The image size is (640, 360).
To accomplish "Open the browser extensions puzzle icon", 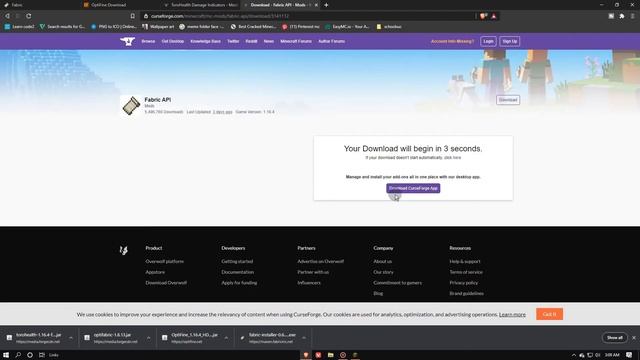I will pyautogui.click(x=622, y=16).
